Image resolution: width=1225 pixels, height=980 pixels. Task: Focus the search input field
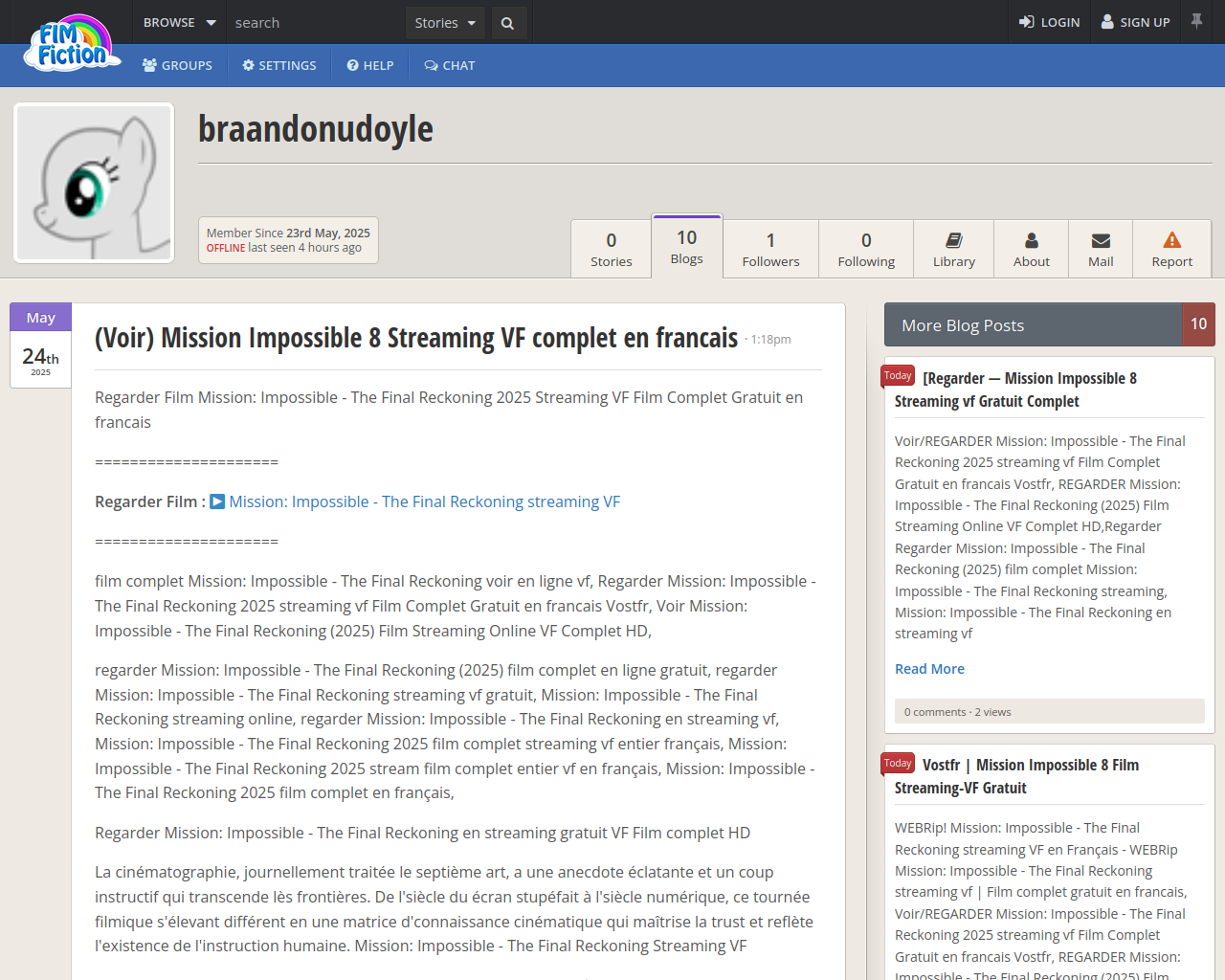[316, 22]
